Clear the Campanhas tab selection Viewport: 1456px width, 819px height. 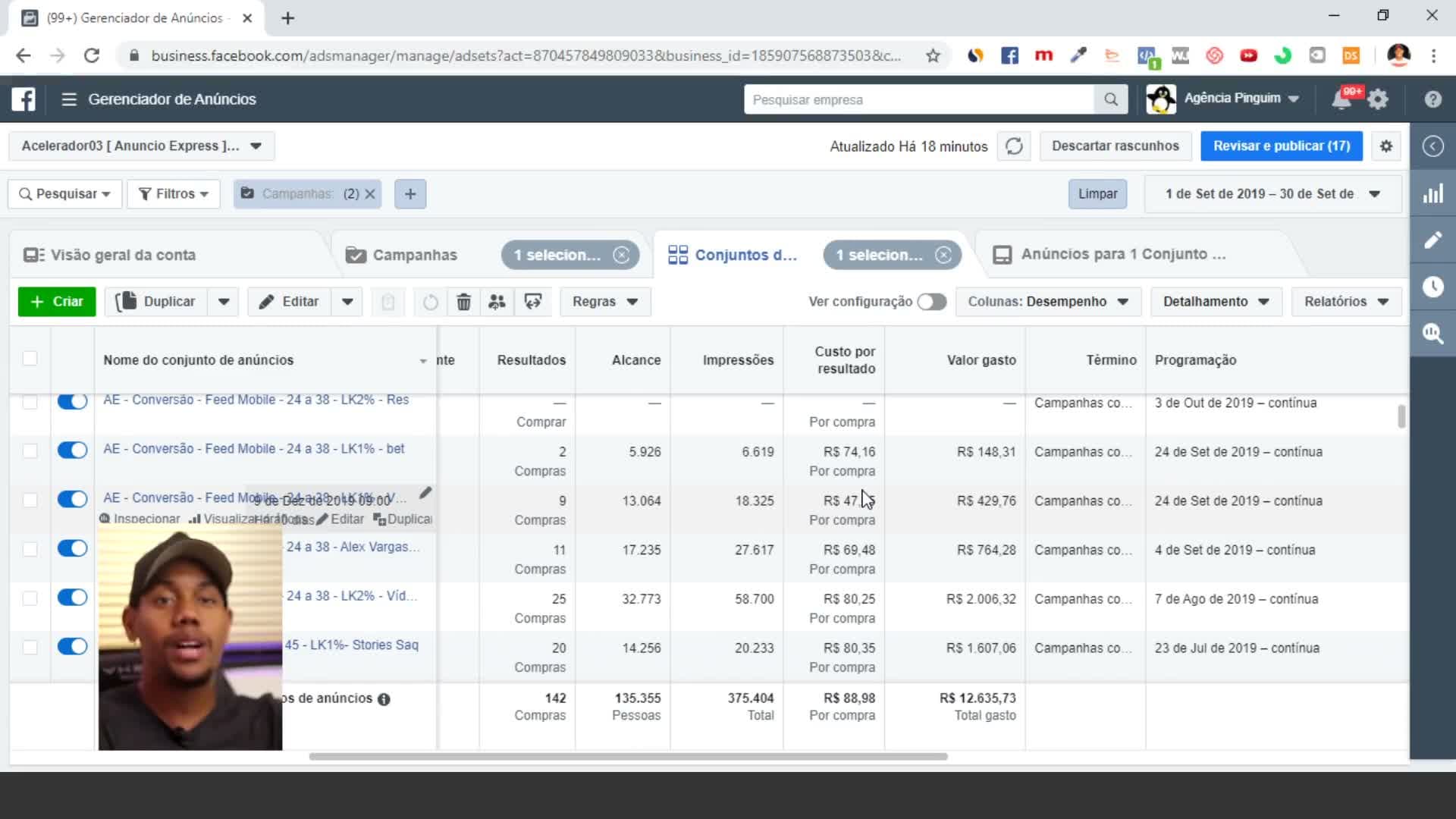621,255
